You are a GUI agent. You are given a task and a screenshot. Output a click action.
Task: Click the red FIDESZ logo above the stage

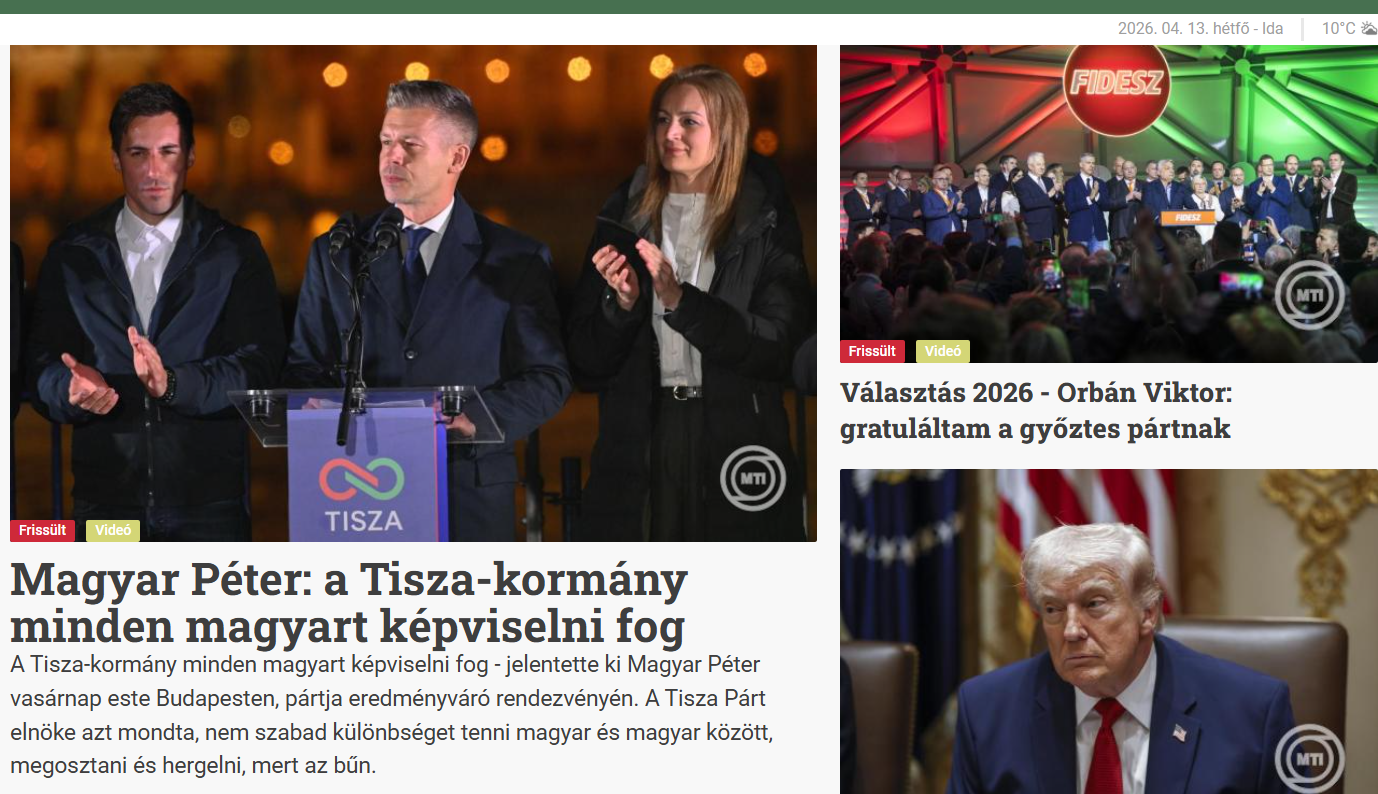pos(1116,82)
